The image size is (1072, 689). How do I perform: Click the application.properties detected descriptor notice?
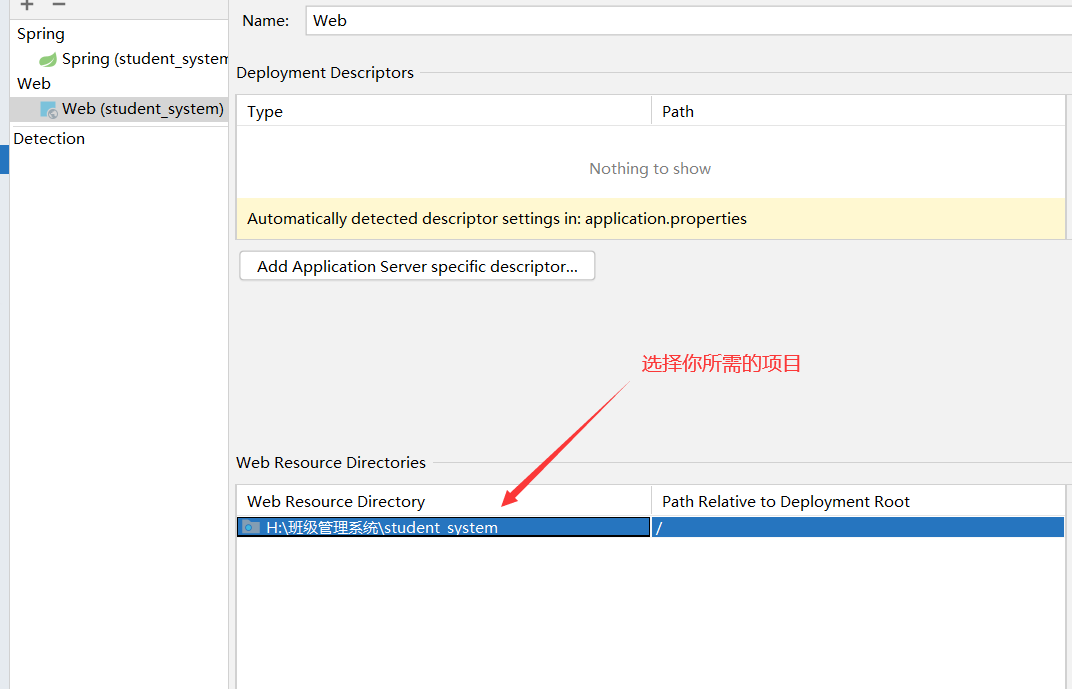pos(650,219)
